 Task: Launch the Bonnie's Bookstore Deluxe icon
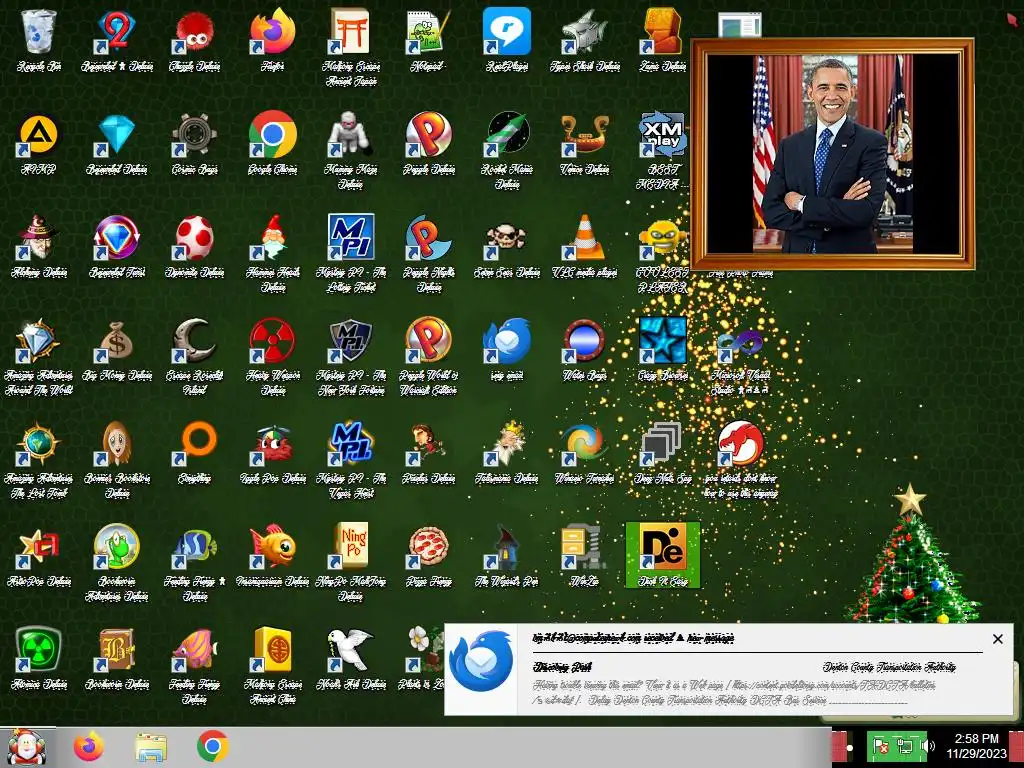116,445
